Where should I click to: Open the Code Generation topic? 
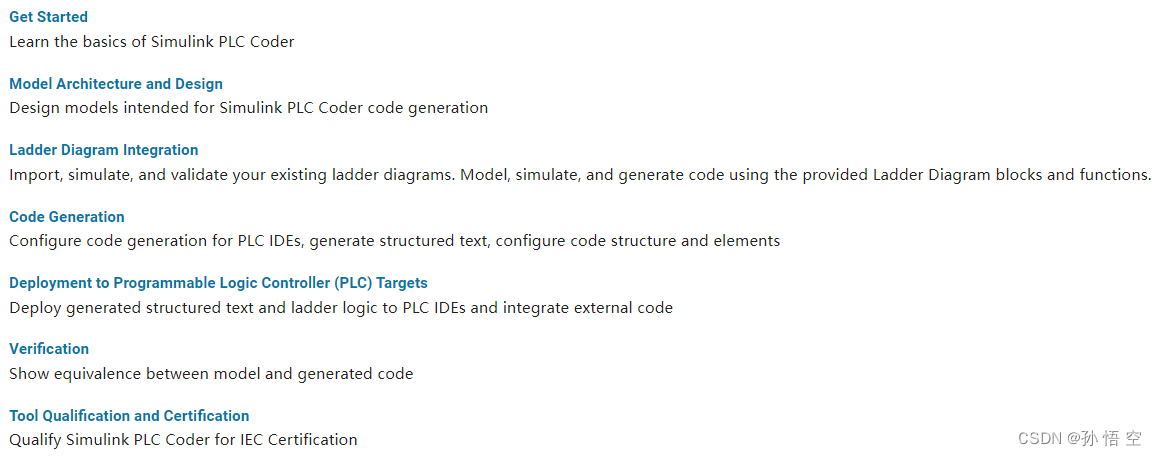(66, 216)
